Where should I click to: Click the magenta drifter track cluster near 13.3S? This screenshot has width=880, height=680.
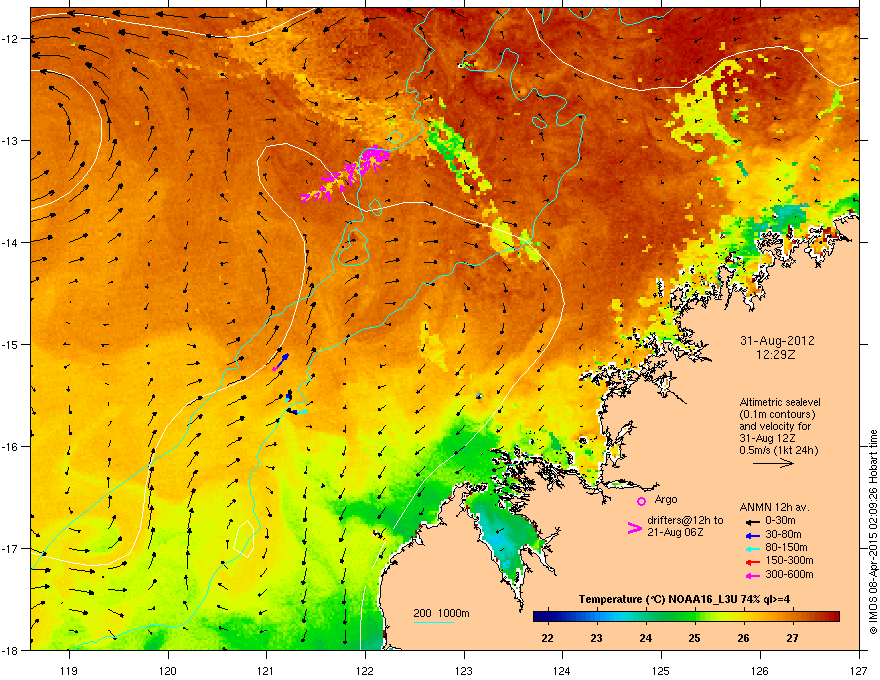[x=346, y=173]
